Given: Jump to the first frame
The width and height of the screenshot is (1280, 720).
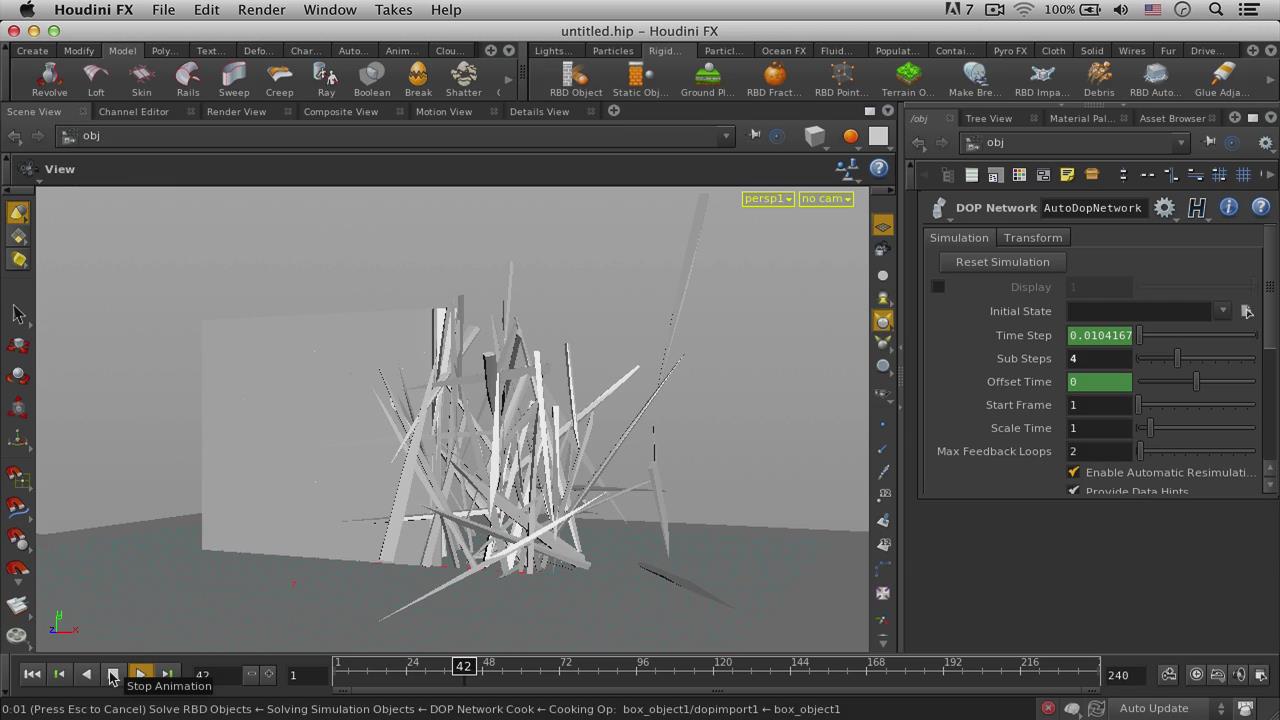Looking at the screenshot, I should coord(32,674).
